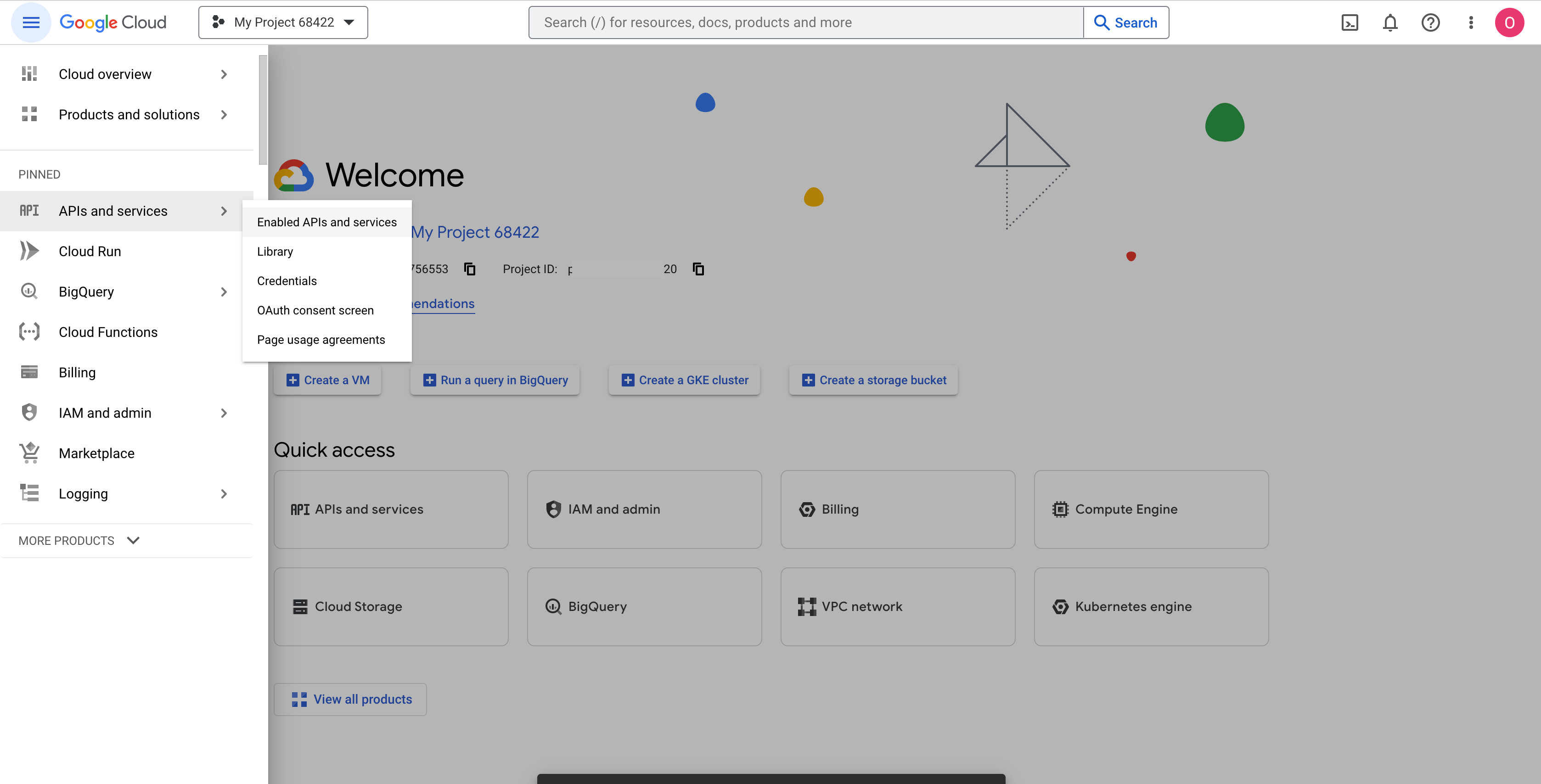This screenshot has width=1541, height=784.
Task: Open Marketplace from sidebar
Action: (x=127, y=454)
